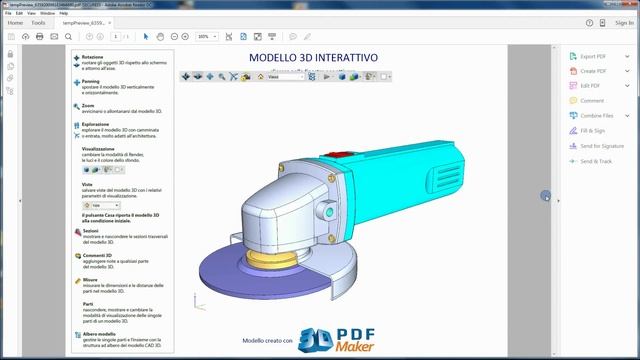The image size is (640, 360).
Task: Activate the Hand pan tool
Action: point(160,37)
